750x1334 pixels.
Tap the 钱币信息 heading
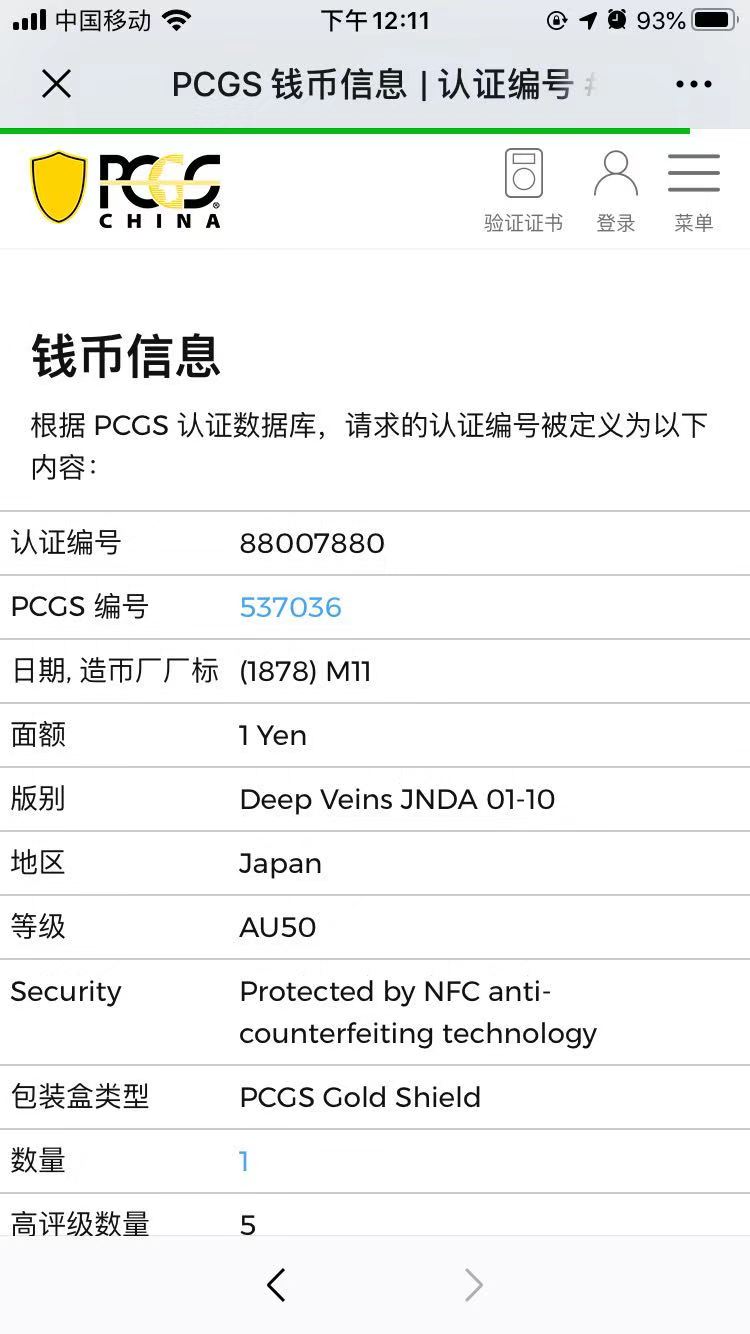tap(126, 356)
